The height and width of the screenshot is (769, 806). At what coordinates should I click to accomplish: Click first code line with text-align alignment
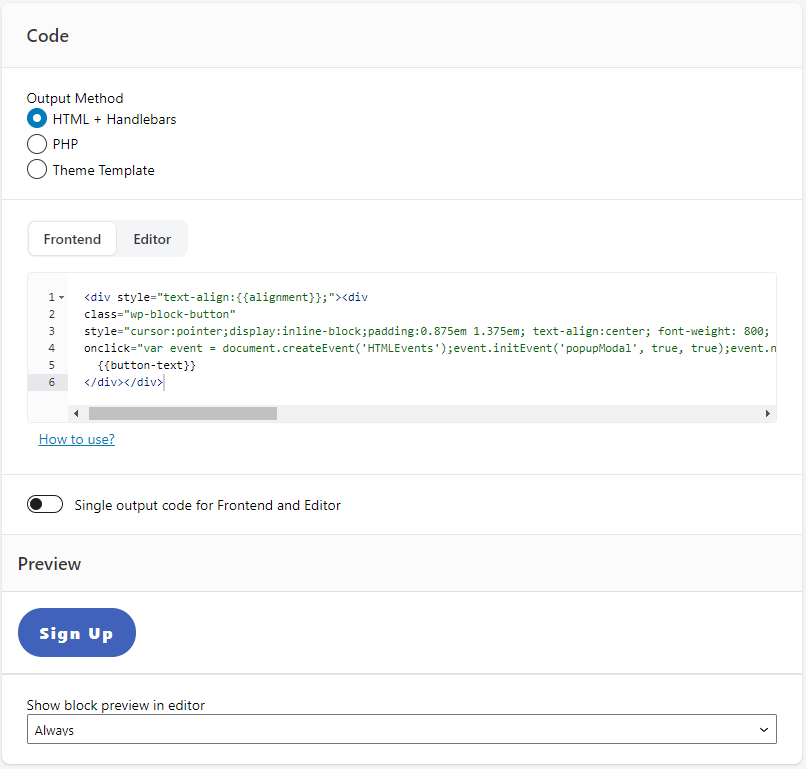tap(226, 297)
